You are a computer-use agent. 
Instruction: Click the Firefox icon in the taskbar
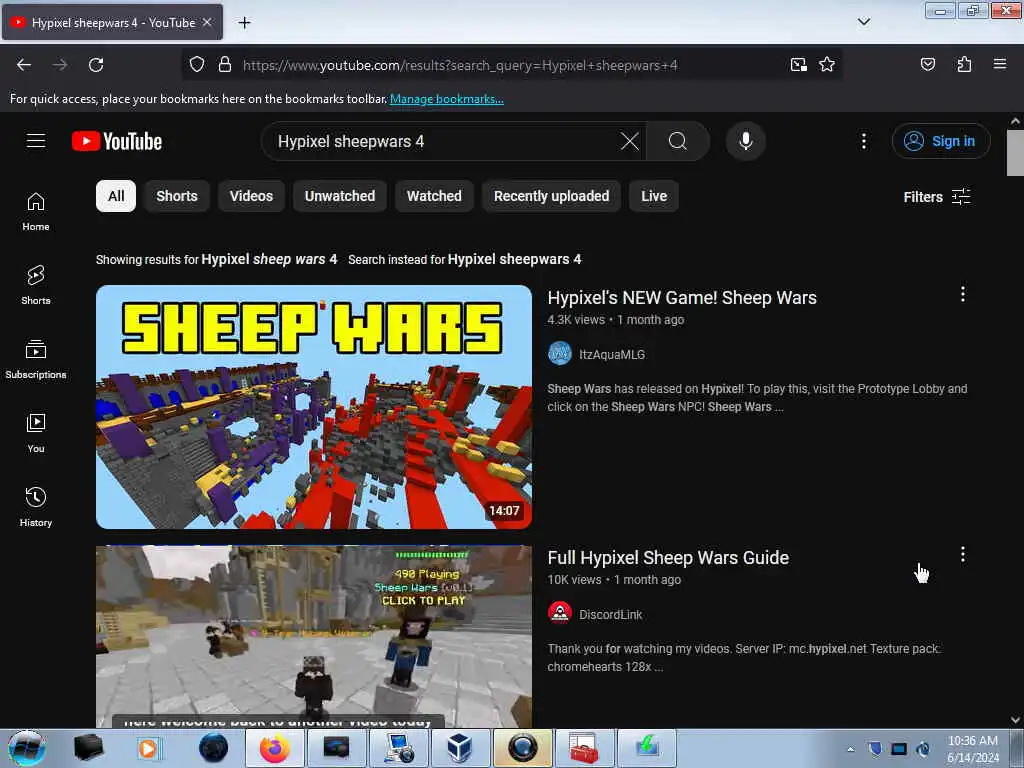click(274, 748)
